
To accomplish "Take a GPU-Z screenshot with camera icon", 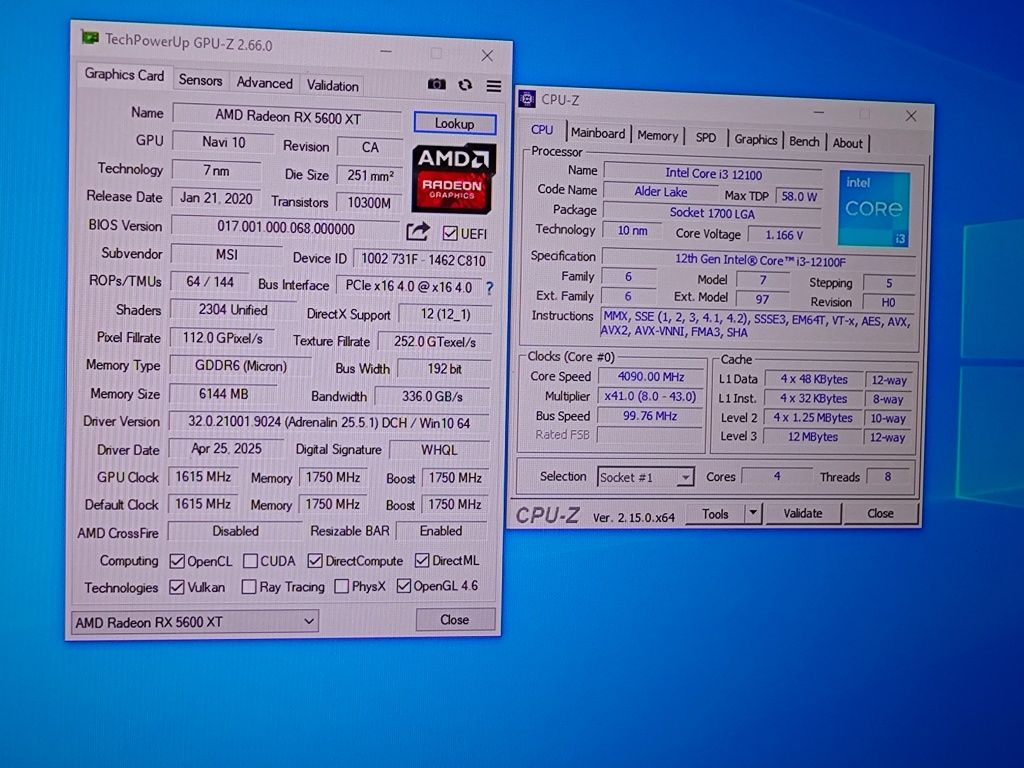I will pyautogui.click(x=436, y=84).
